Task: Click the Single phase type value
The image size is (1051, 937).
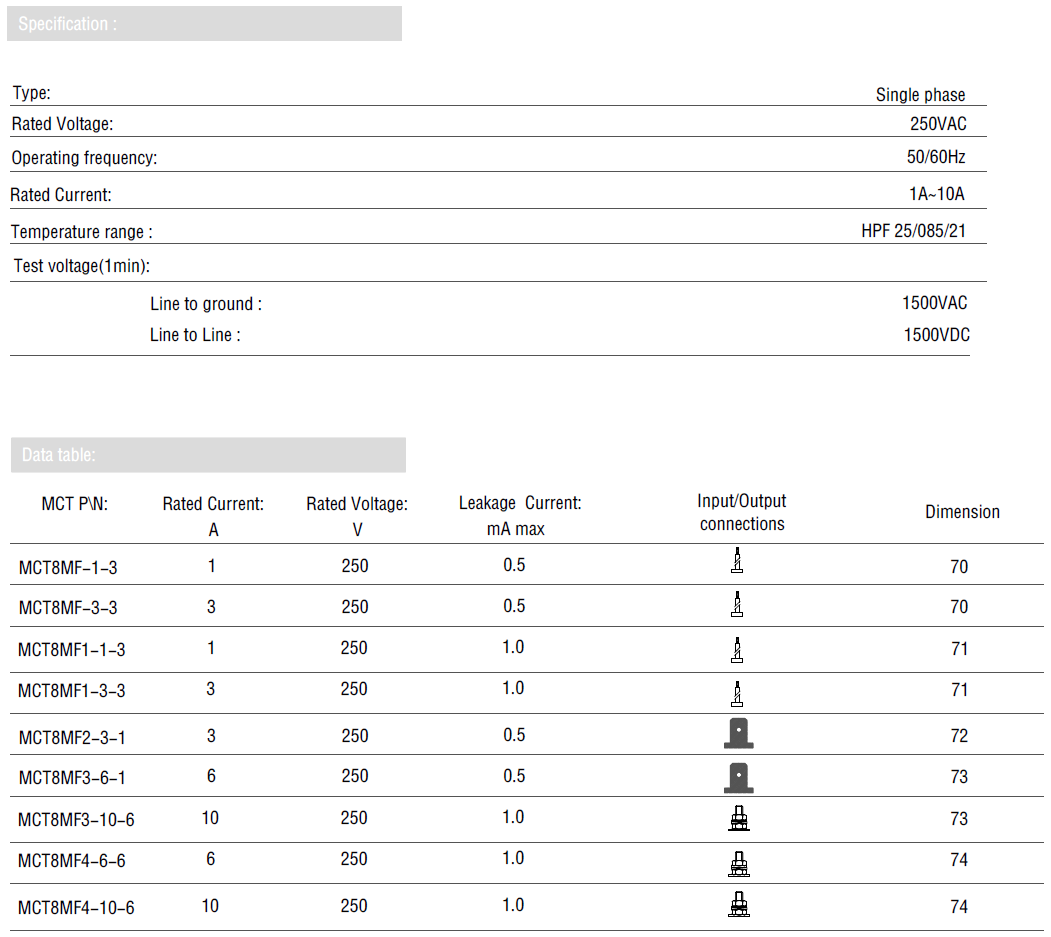Action: [920, 95]
